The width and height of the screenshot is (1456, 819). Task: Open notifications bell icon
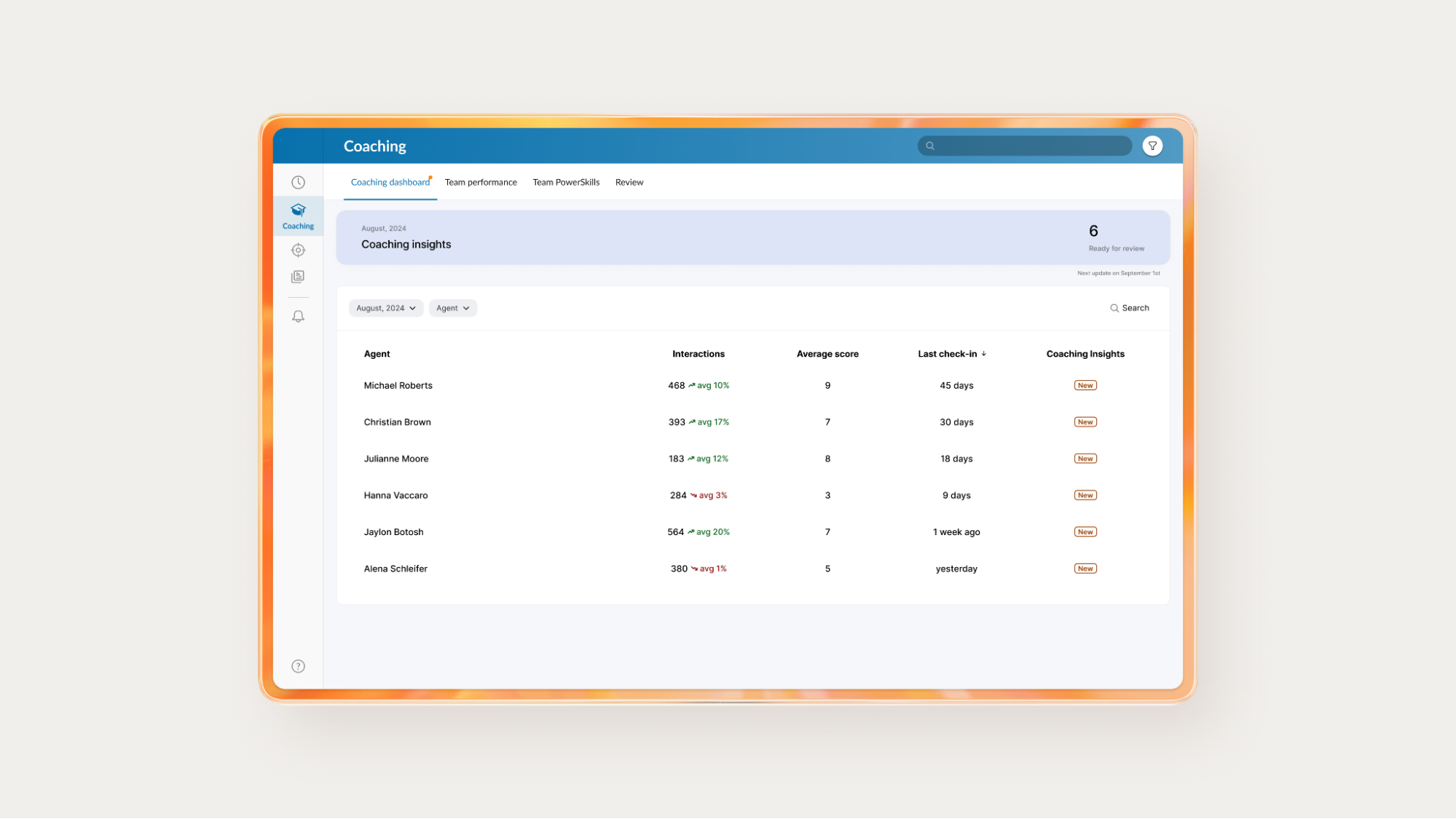click(x=298, y=317)
